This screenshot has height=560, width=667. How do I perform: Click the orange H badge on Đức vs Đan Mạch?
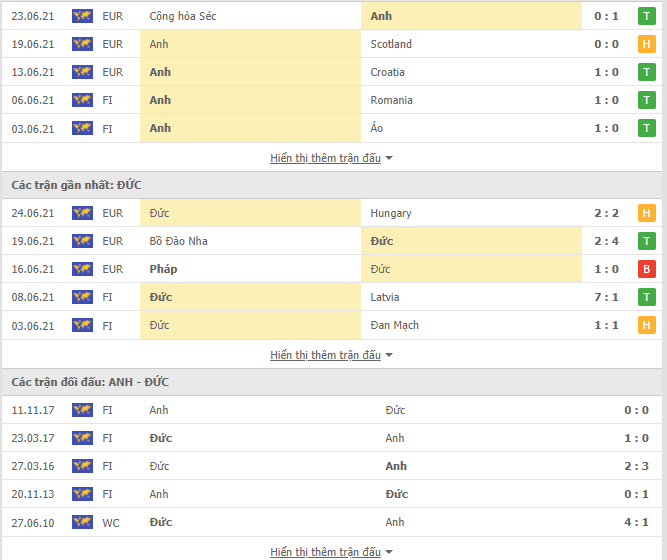(x=646, y=326)
